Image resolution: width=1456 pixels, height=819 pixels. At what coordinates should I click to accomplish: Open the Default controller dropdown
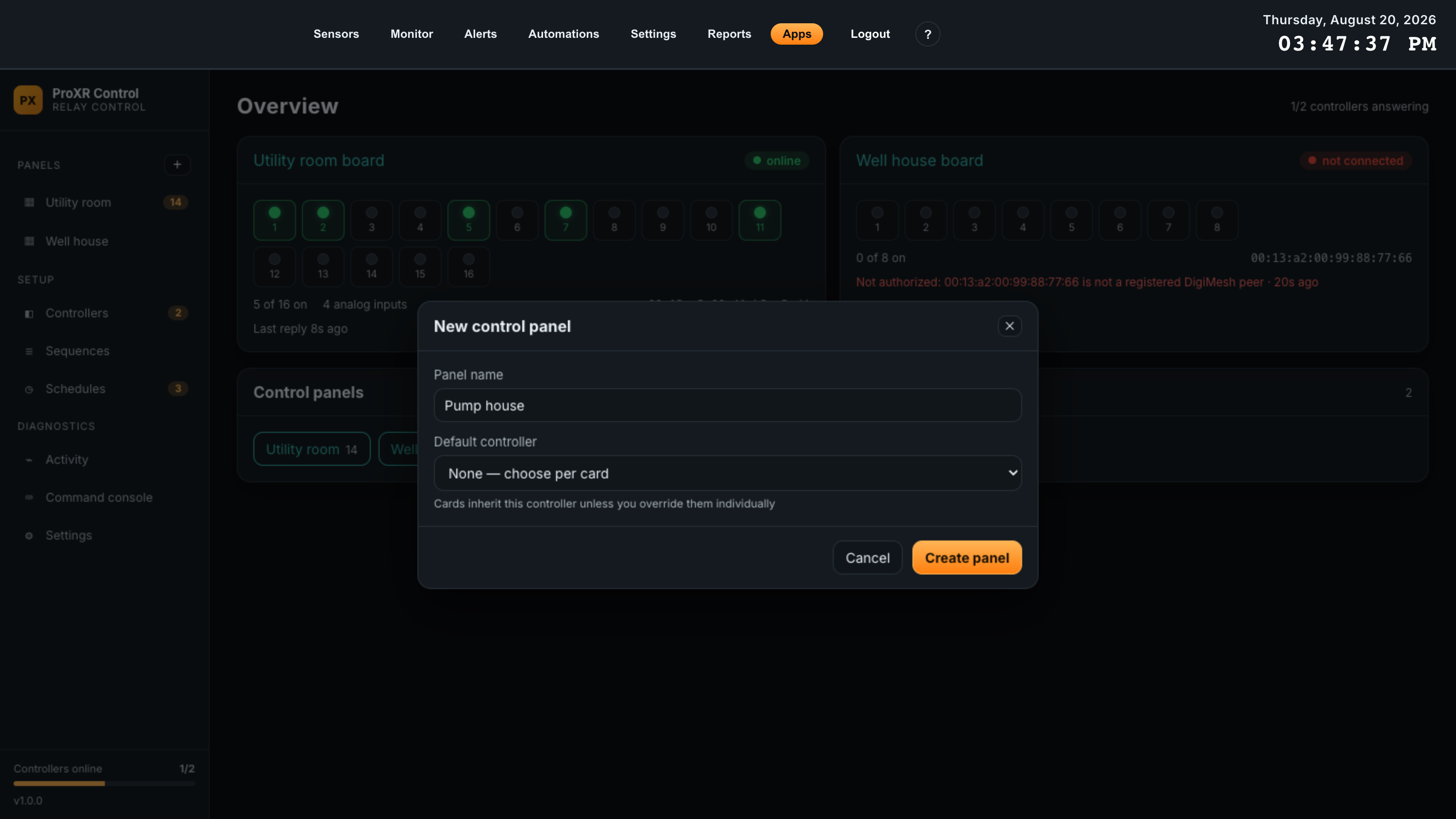click(x=728, y=473)
